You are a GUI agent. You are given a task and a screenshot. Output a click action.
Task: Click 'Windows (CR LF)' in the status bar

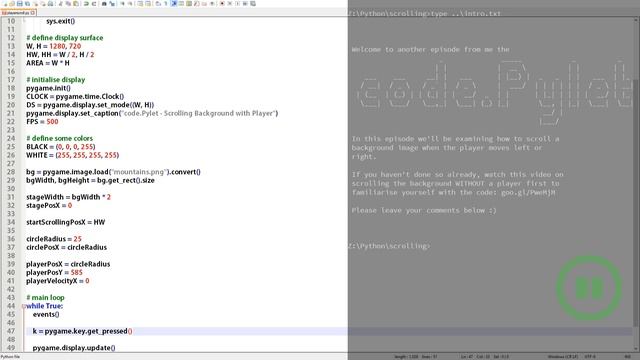click(x=563, y=357)
